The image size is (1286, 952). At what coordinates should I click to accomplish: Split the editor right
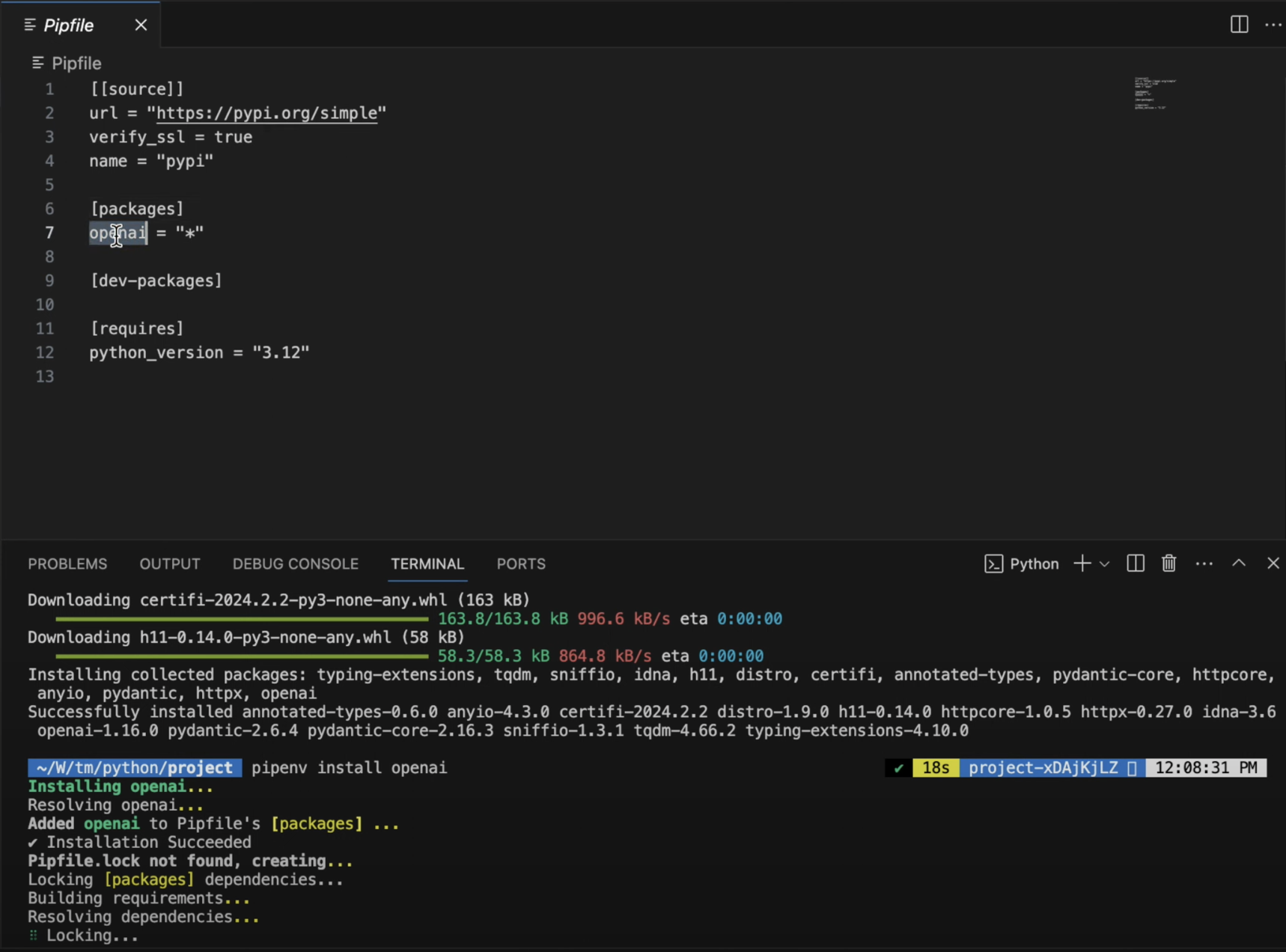[x=1239, y=25]
